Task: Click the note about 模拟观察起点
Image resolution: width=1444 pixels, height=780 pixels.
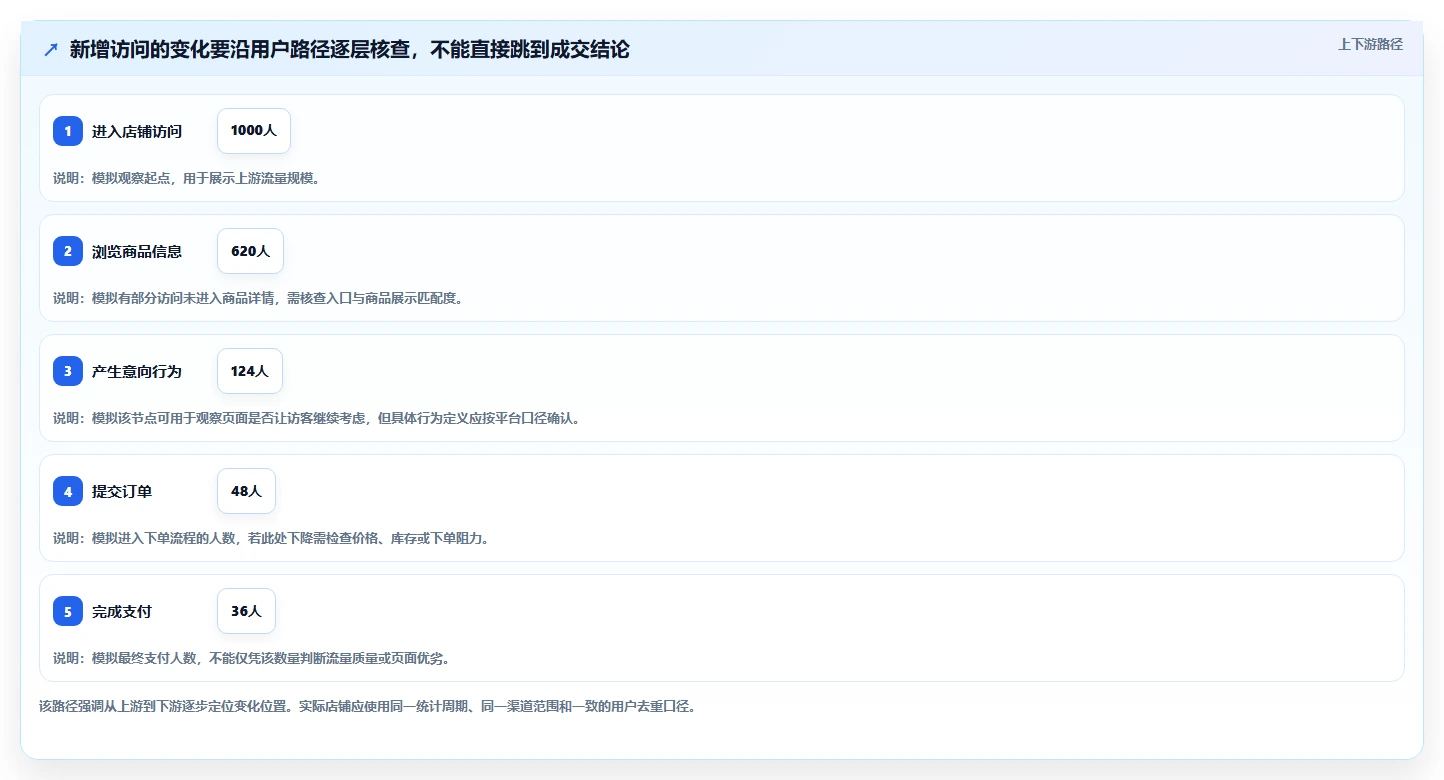Action: [x=186, y=178]
